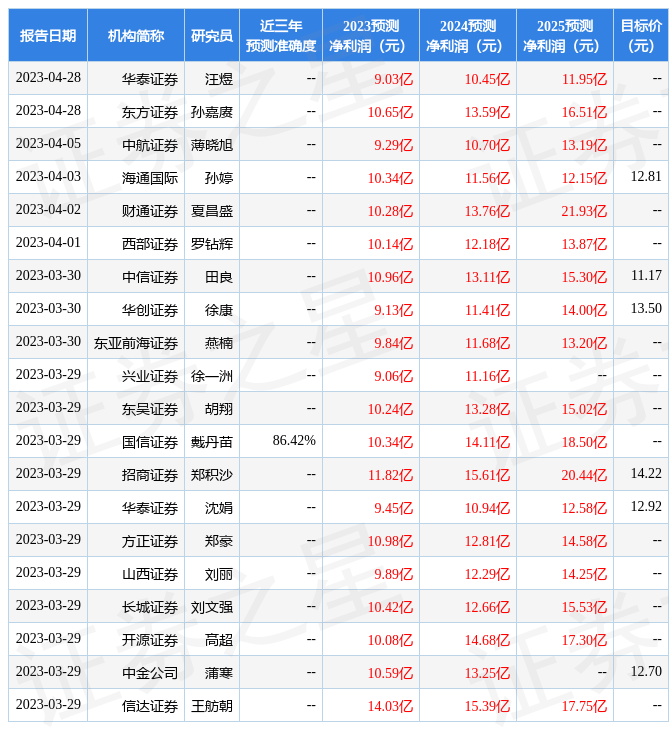Screen dimensions: 669x730
Task: Click the 燕楠 researcher name
Action: pyautogui.click(x=219, y=343)
